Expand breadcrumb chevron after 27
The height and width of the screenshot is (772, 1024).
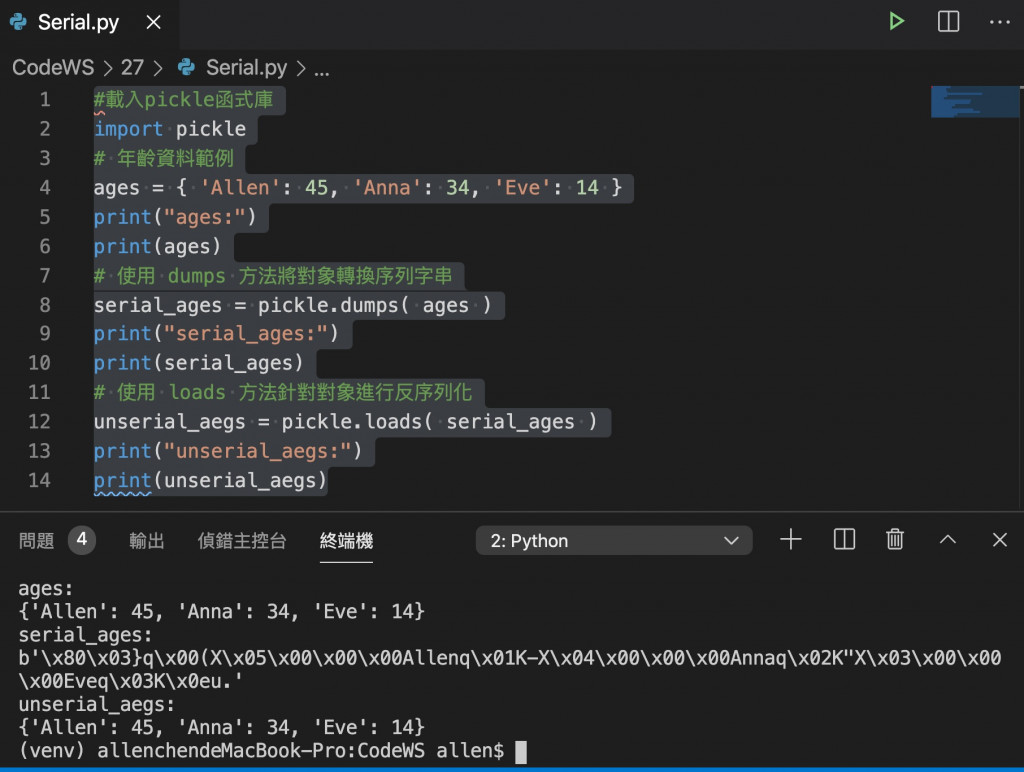(158, 68)
